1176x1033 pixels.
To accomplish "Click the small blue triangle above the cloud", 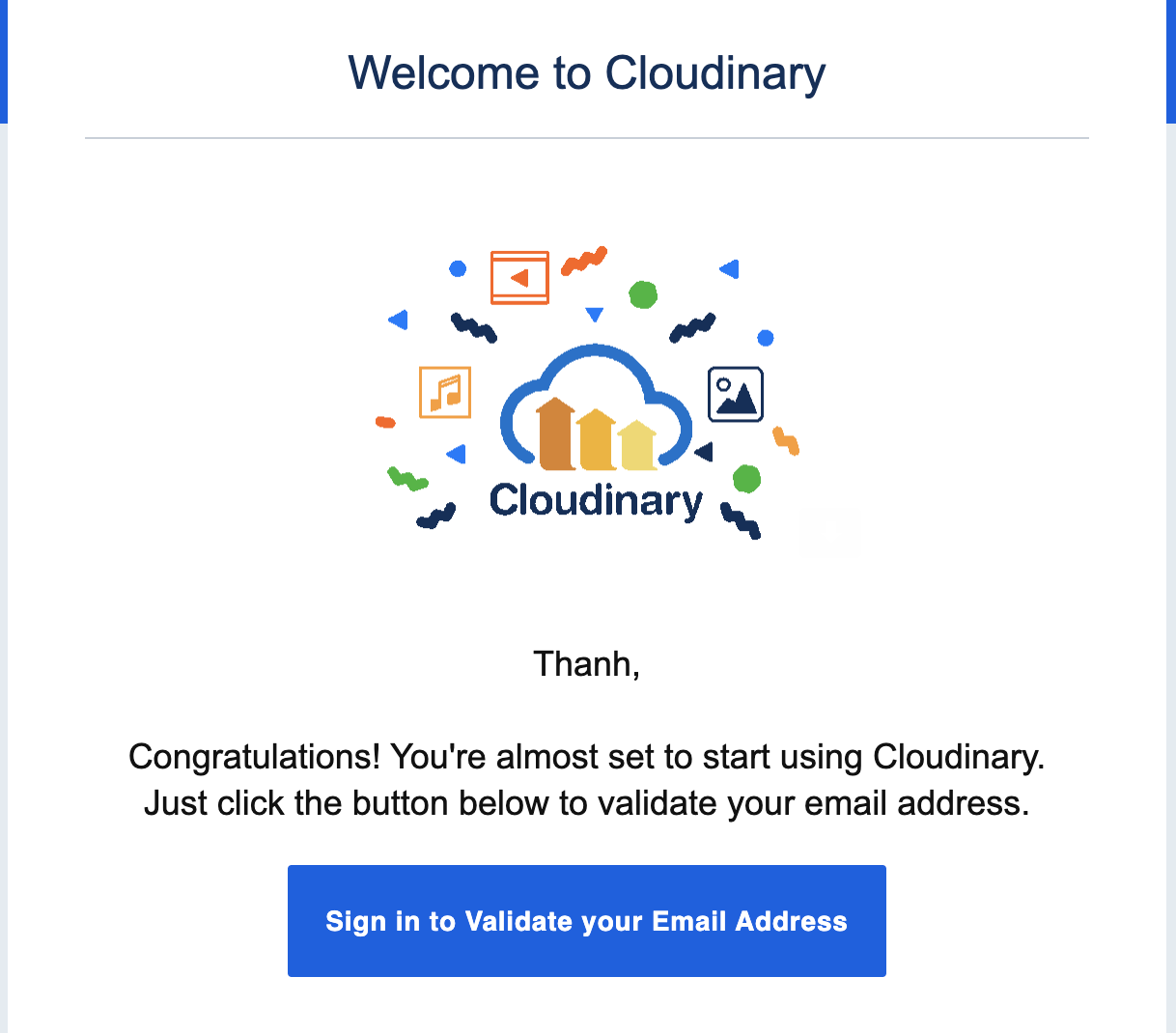I will click(595, 314).
